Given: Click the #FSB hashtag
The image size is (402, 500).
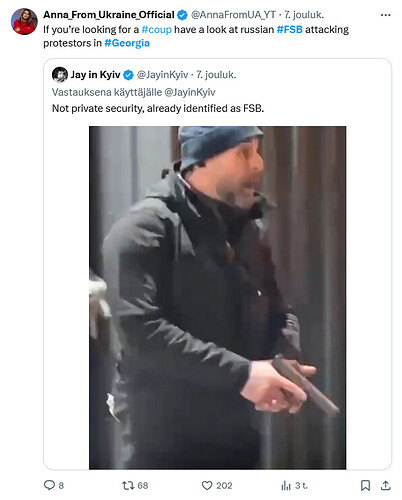Looking at the screenshot, I should 289,30.
